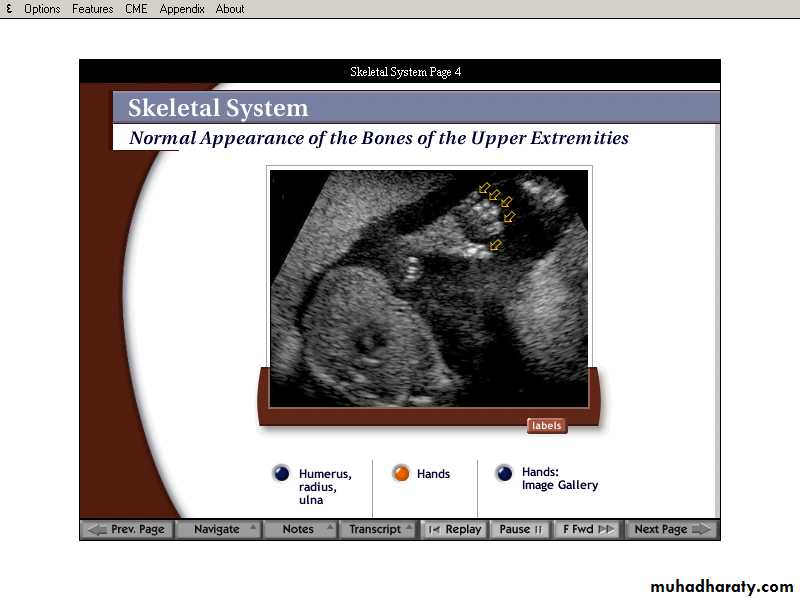The image size is (800, 600).
Task: Pause the presentation playback
Action: [520, 529]
